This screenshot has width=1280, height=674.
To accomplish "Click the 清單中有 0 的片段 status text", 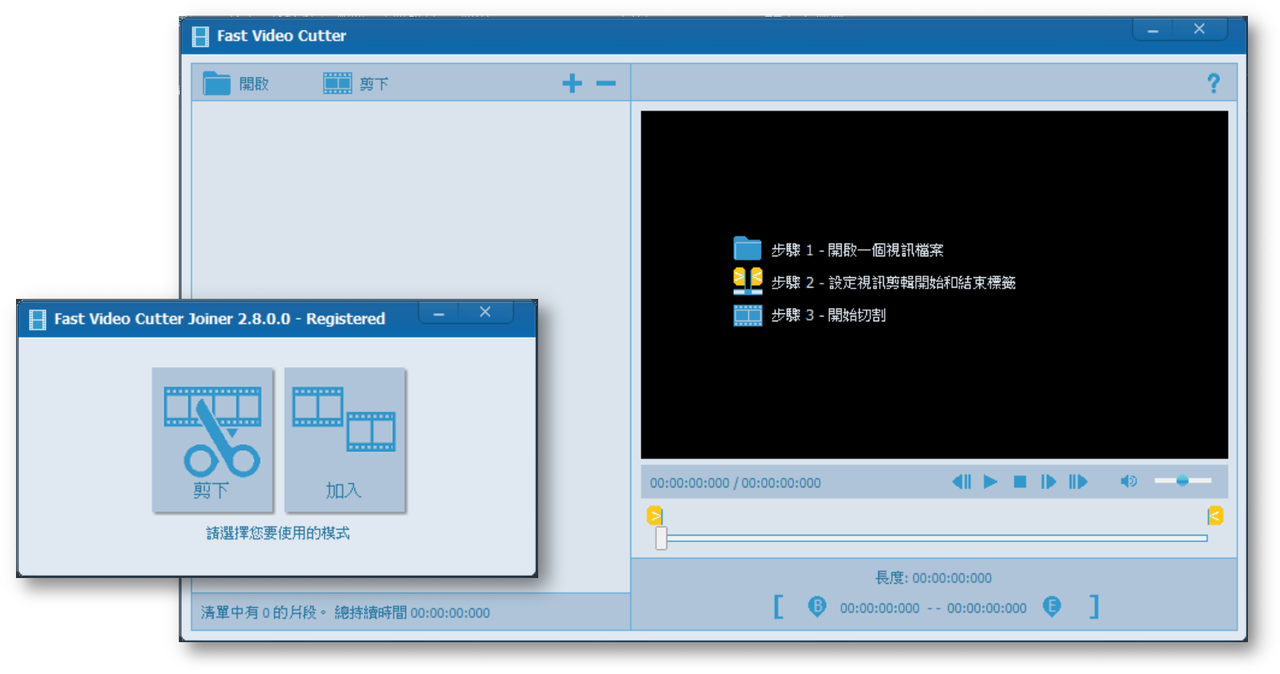I will pyautogui.click(x=264, y=613).
